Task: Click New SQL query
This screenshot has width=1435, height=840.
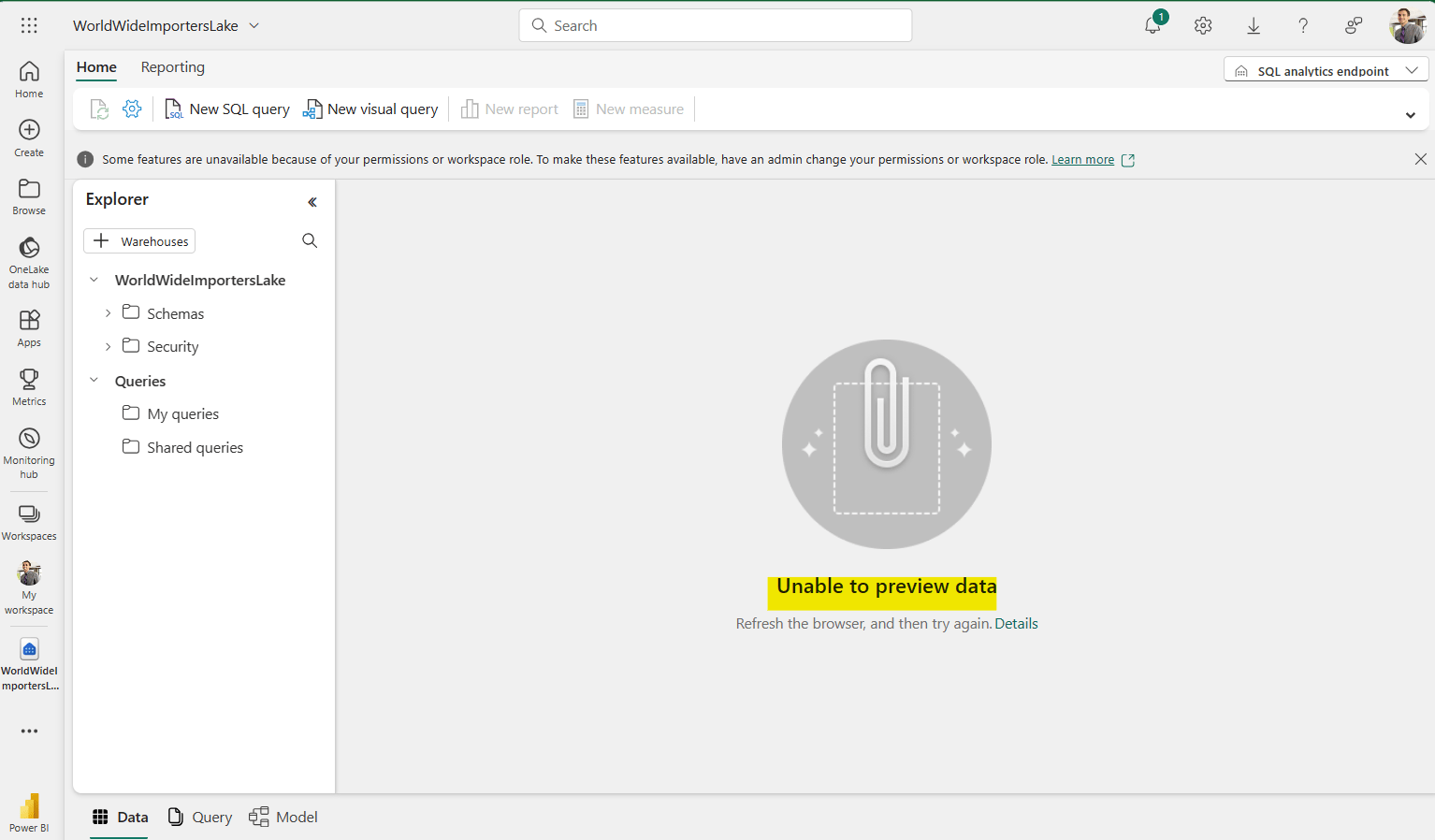Action: (x=227, y=109)
